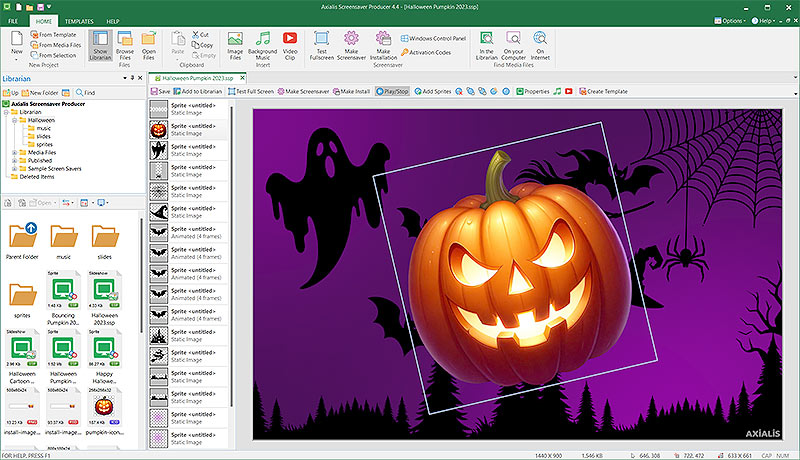Switch to the TEMPLATES ribbon tab
800x460 pixels.
pos(79,20)
